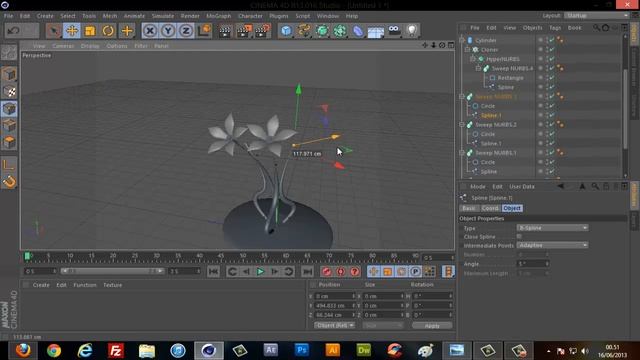Screen dimensions: 640x360
Task: Toggle visibility dots for Cylinder
Action: tap(547, 40)
